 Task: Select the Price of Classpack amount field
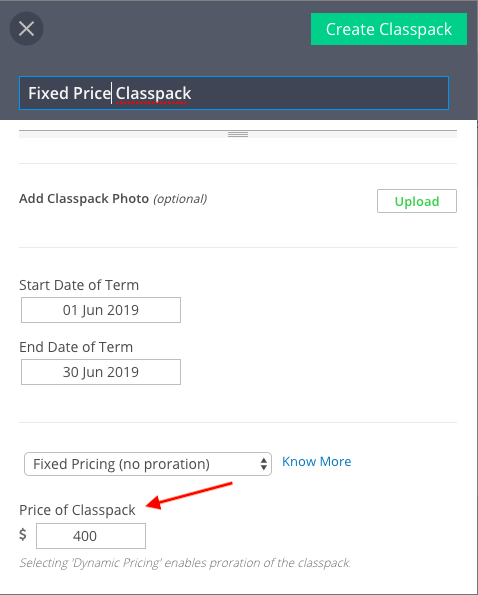[91, 536]
